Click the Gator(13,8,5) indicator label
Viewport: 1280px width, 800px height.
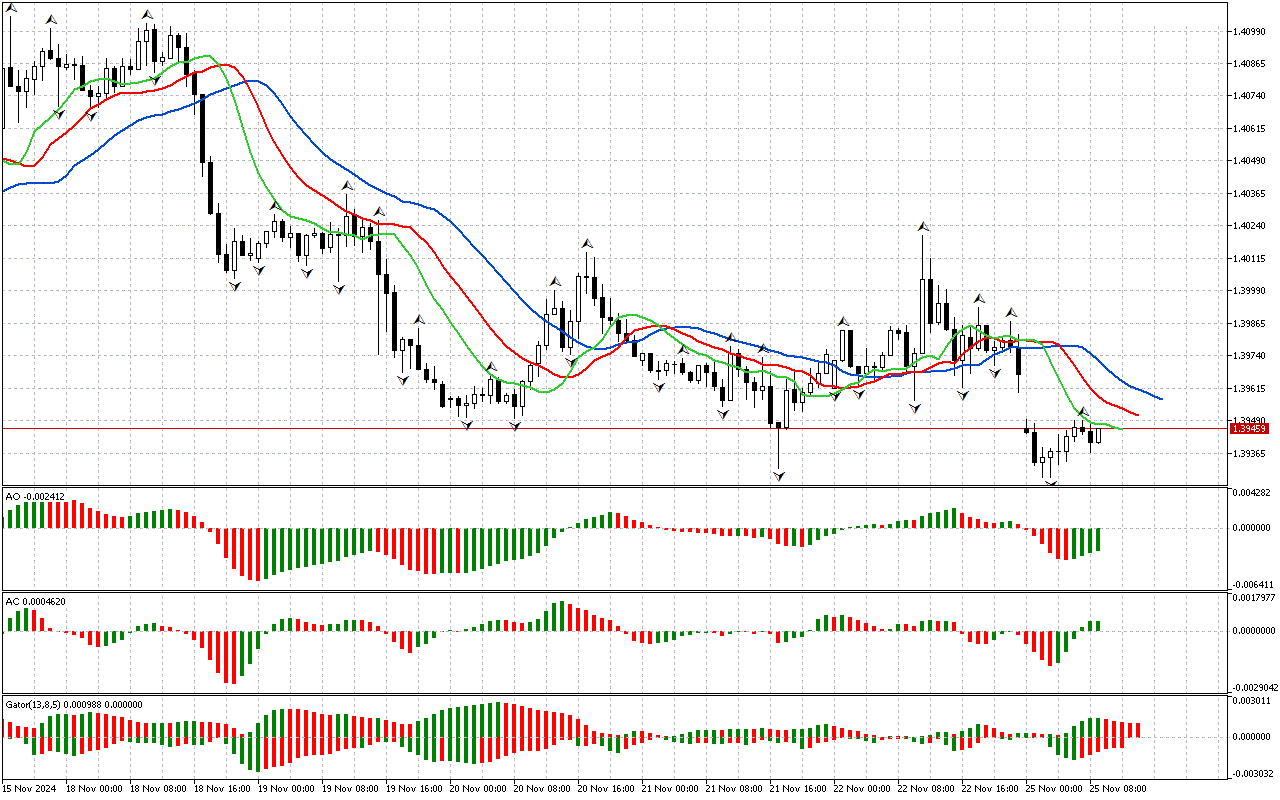74,704
